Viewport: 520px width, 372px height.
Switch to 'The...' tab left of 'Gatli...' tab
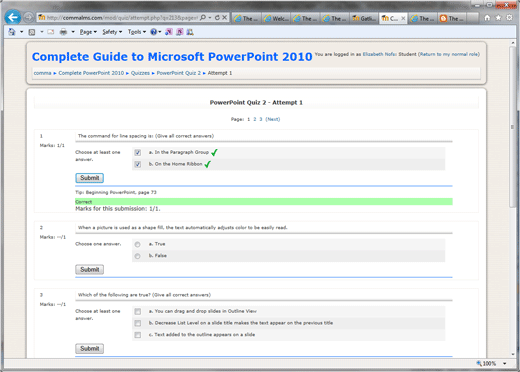[335, 18]
